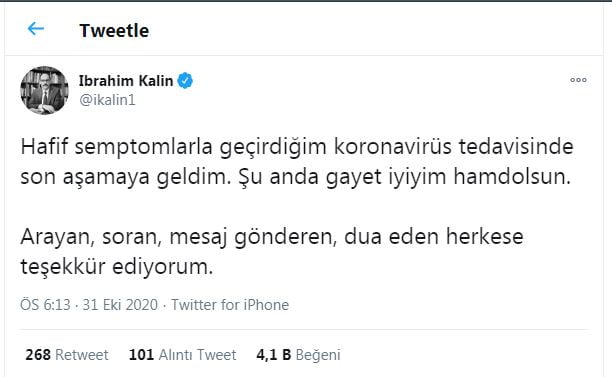View the 268 Retweet list
This screenshot has height=377, width=612.
coord(67,355)
